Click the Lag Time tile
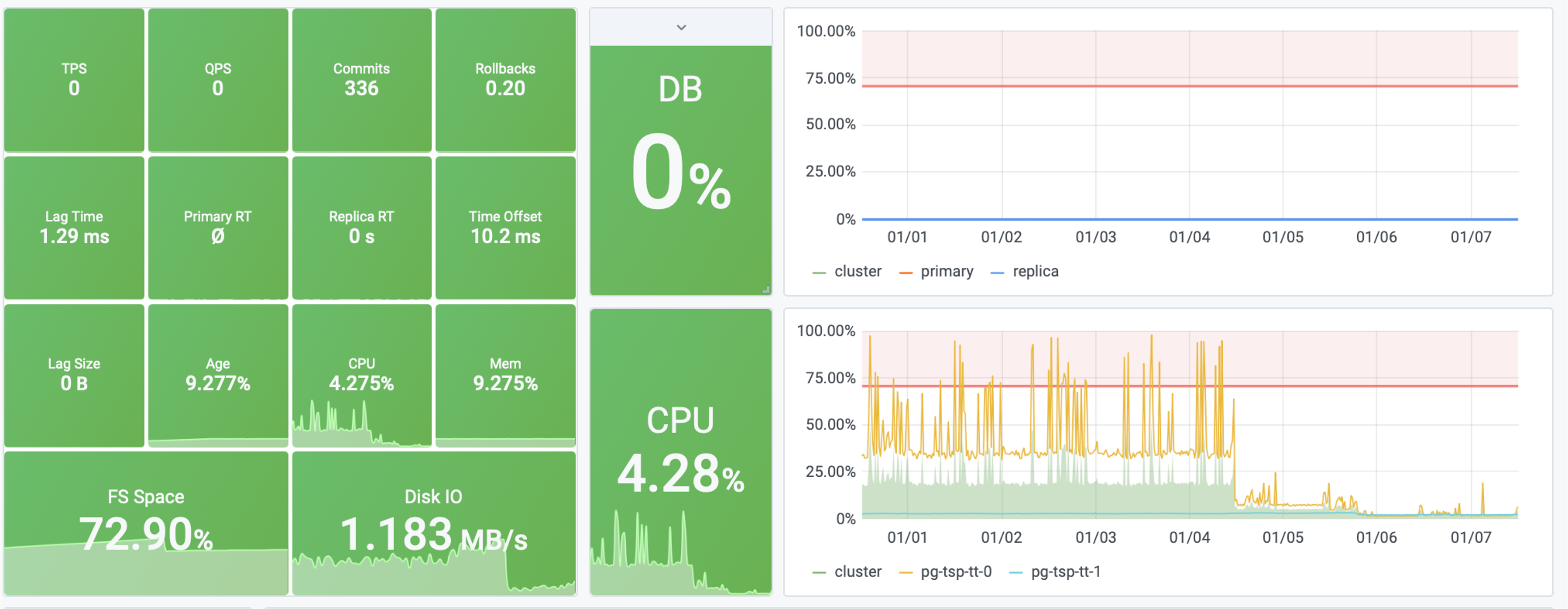This screenshot has width=1568, height=609. [74, 227]
